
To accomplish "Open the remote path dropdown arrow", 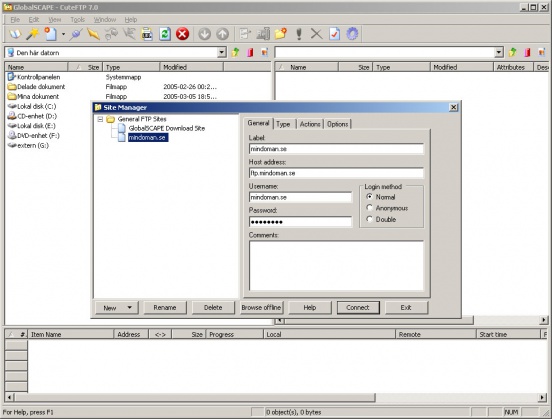I will click(499, 53).
